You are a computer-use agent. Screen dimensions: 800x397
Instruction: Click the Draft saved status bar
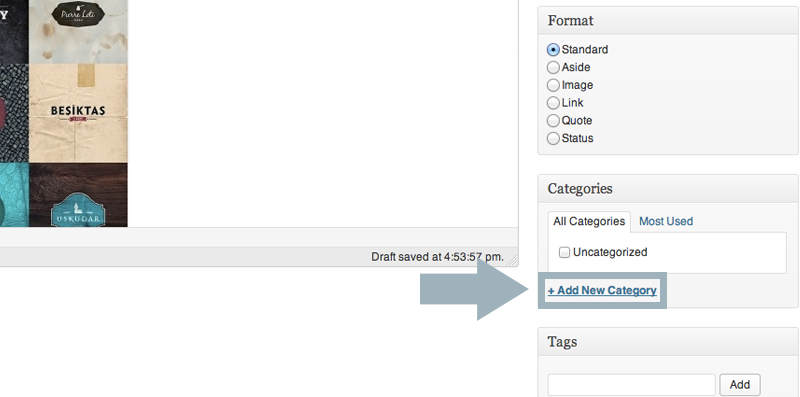click(259, 257)
